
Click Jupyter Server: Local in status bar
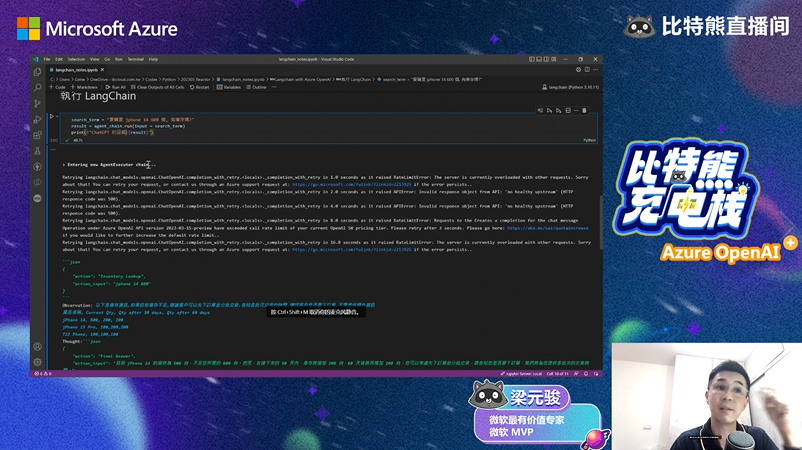pyautogui.click(x=521, y=374)
